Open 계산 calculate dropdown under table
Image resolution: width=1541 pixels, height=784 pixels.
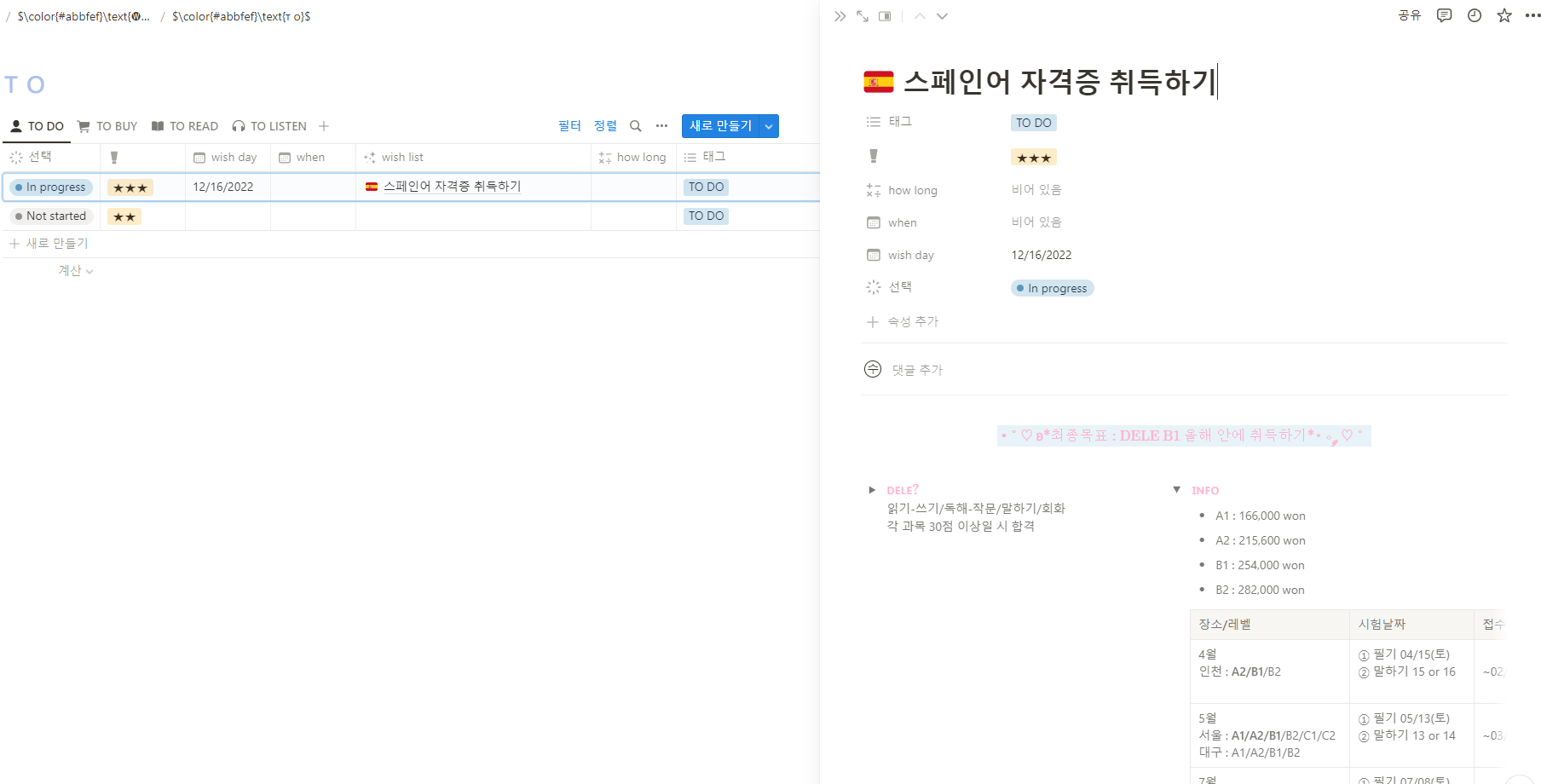[75, 271]
